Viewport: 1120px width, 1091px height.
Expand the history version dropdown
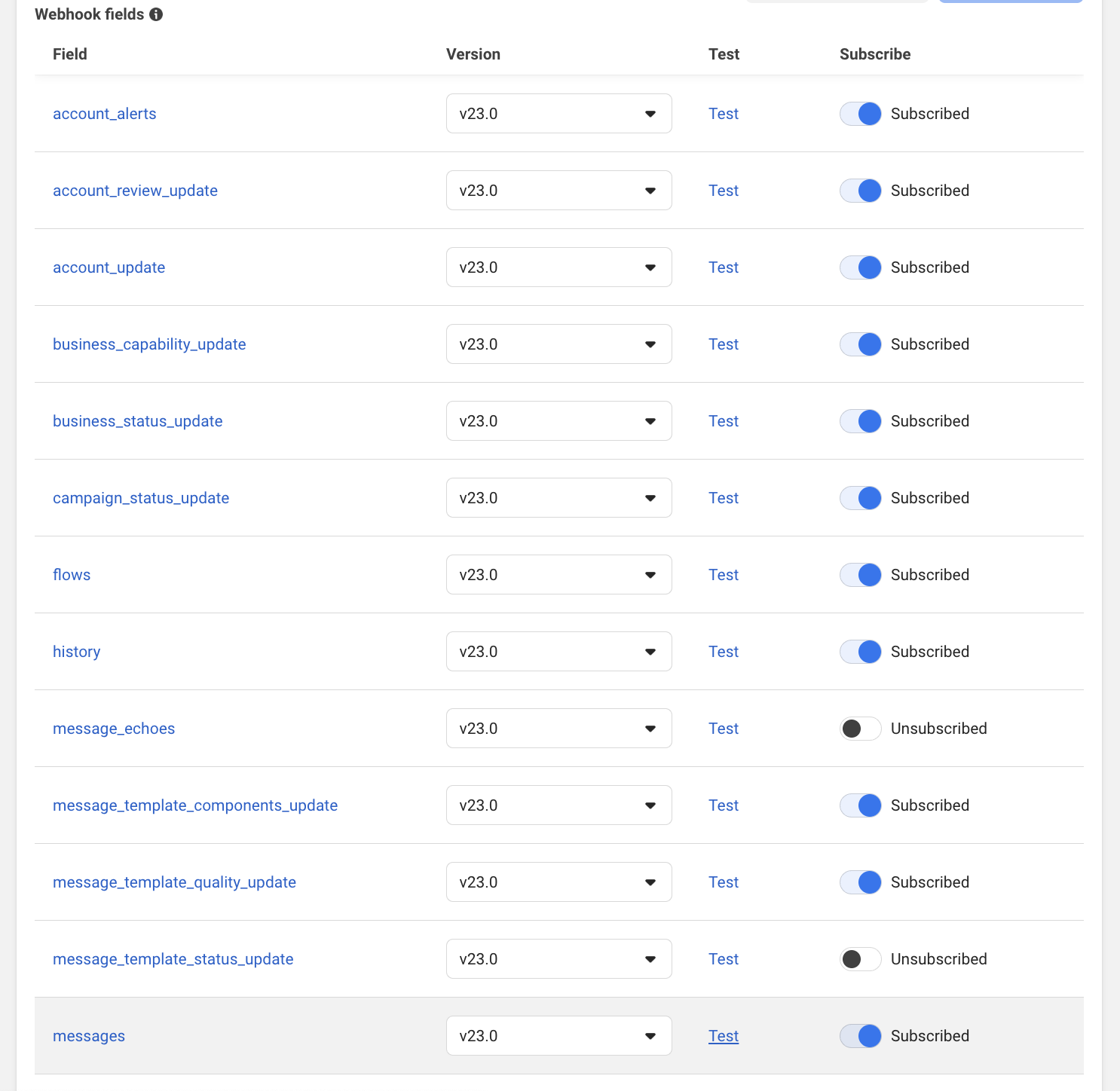tap(558, 652)
